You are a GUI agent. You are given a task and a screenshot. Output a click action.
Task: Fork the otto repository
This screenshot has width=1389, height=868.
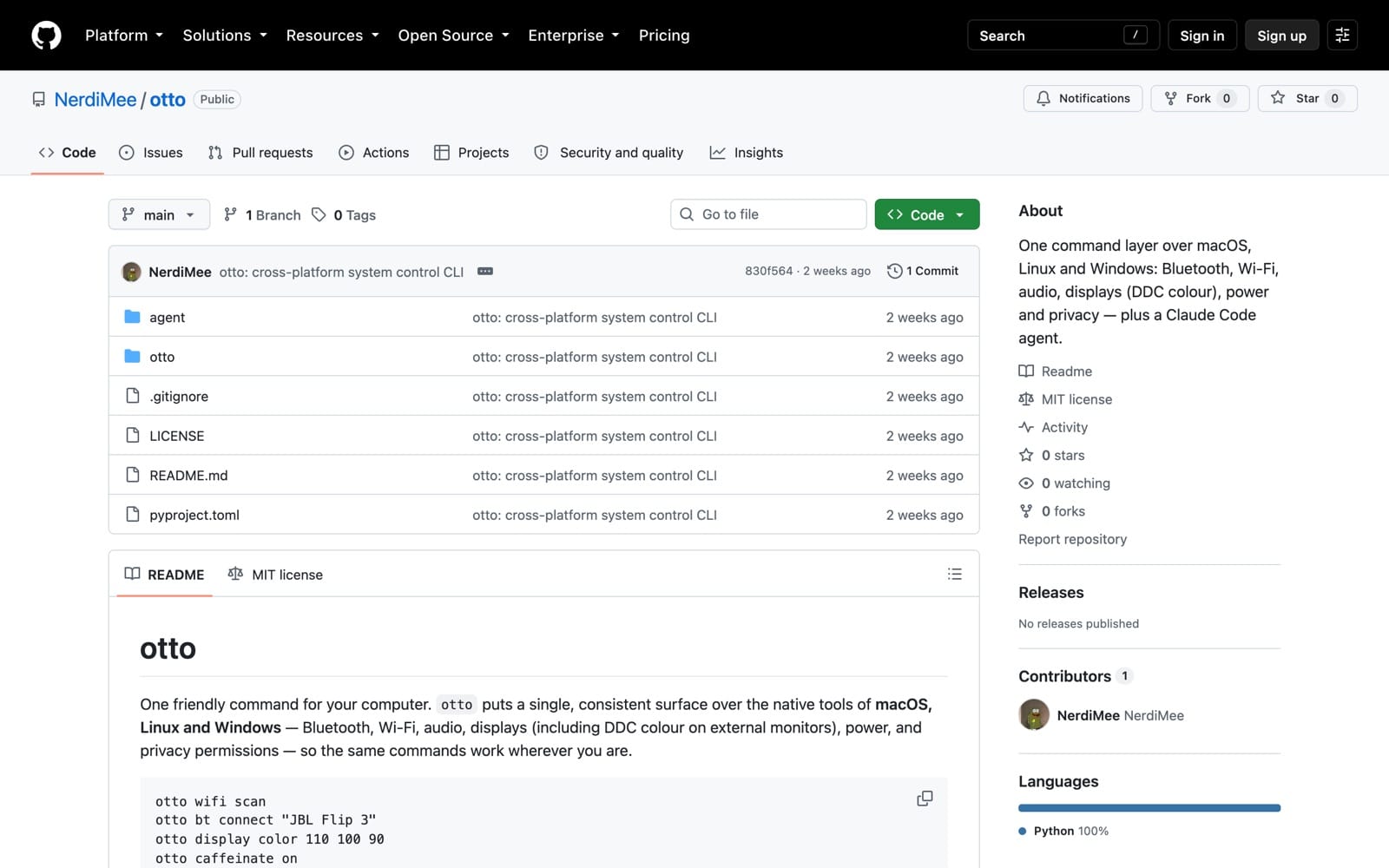coord(1200,98)
